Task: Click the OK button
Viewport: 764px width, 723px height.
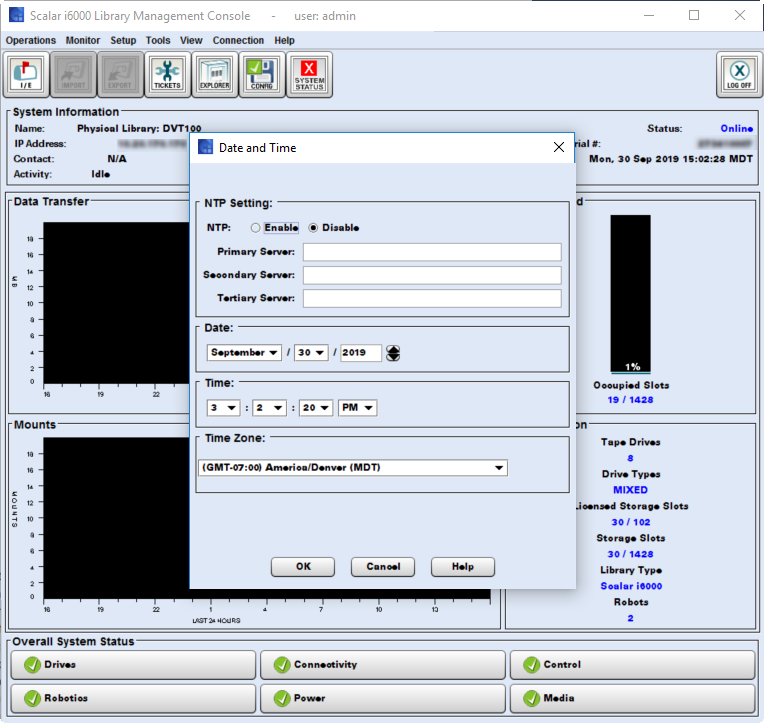Action: pos(303,567)
